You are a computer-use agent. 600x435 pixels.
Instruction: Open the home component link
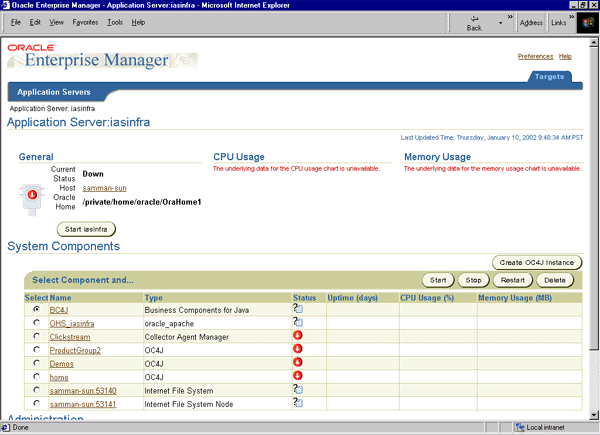[59, 378]
